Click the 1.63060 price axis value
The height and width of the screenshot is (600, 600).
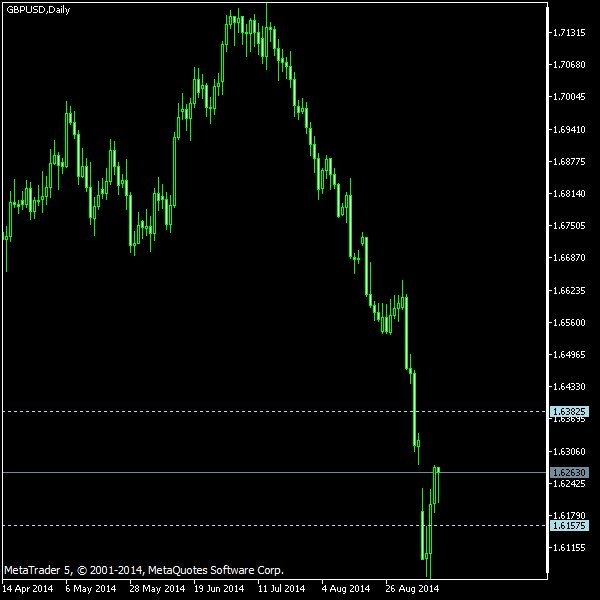coord(569,452)
